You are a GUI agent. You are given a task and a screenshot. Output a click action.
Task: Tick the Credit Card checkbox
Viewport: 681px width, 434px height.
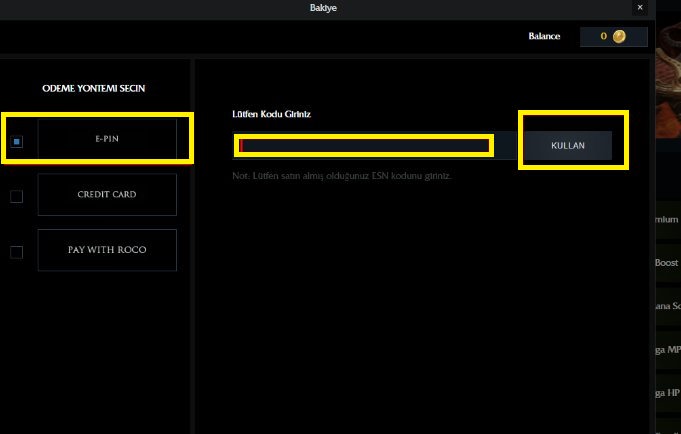17,196
